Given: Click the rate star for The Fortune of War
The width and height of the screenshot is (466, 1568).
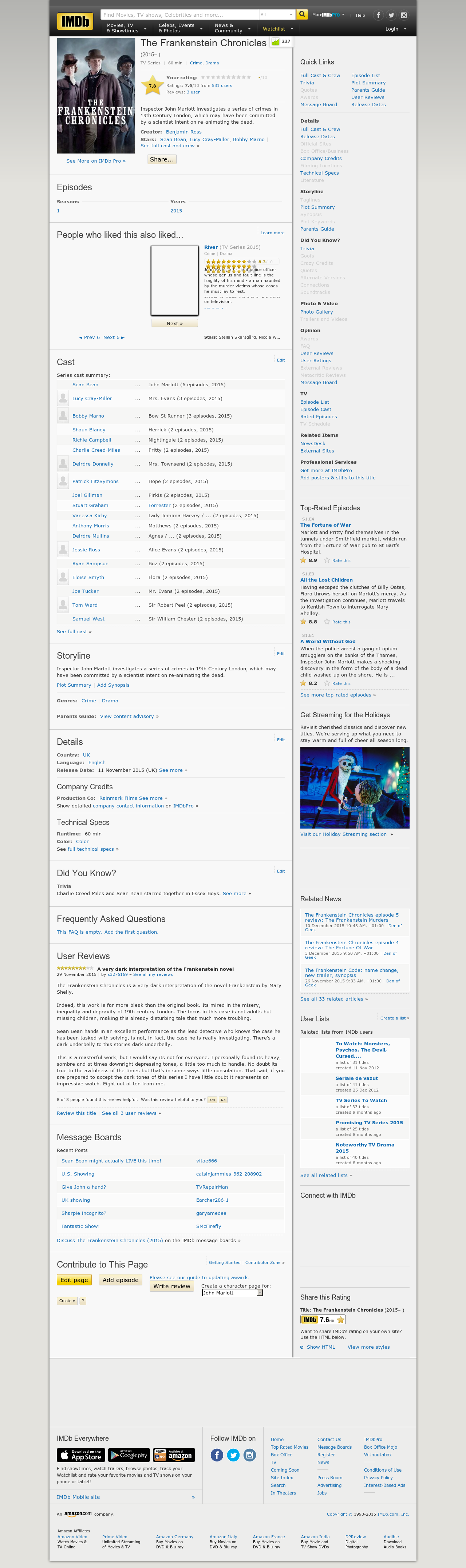Looking at the screenshot, I should tap(327, 560).
